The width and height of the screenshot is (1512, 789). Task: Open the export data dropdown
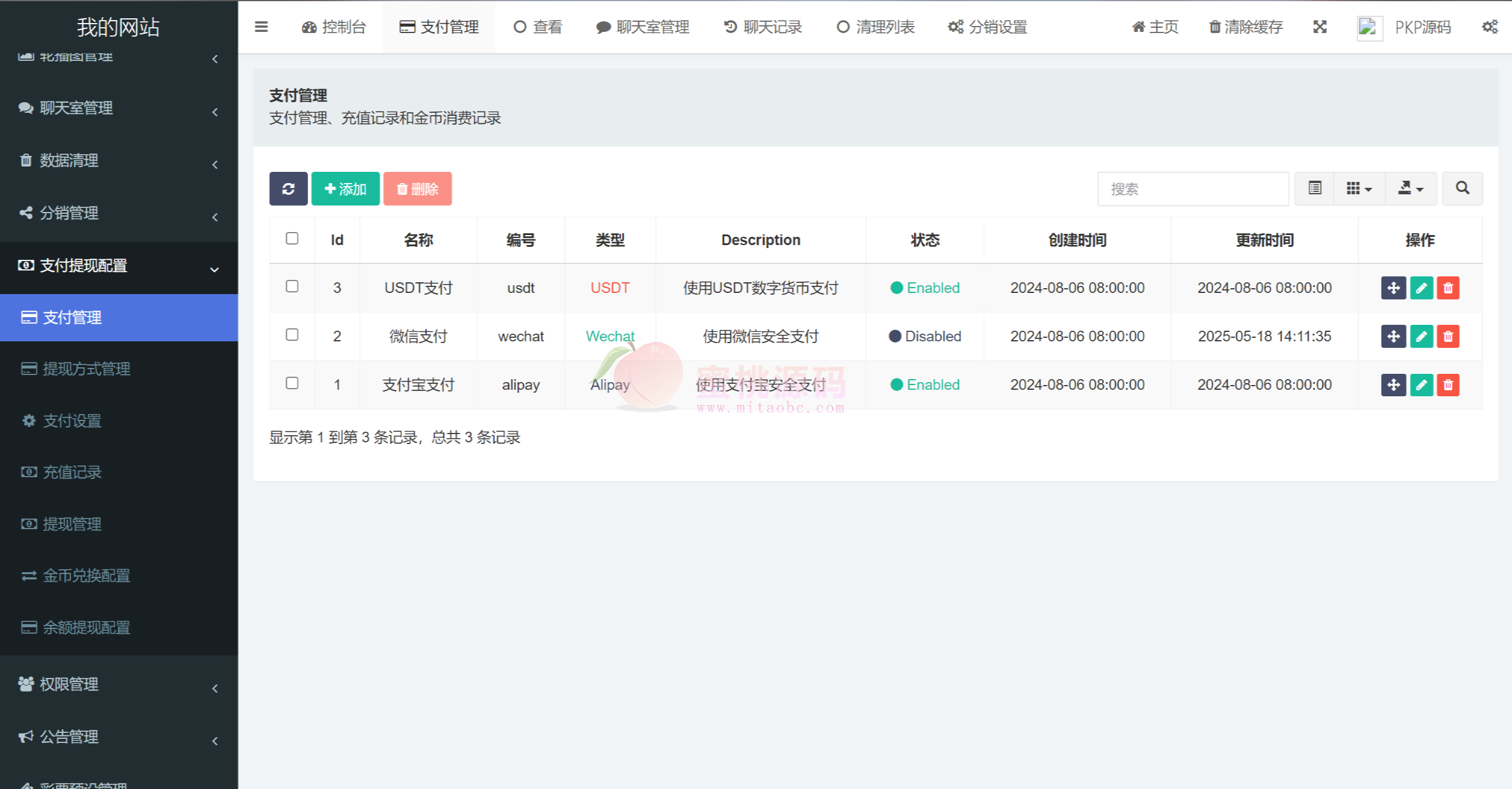tap(1410, 188)
